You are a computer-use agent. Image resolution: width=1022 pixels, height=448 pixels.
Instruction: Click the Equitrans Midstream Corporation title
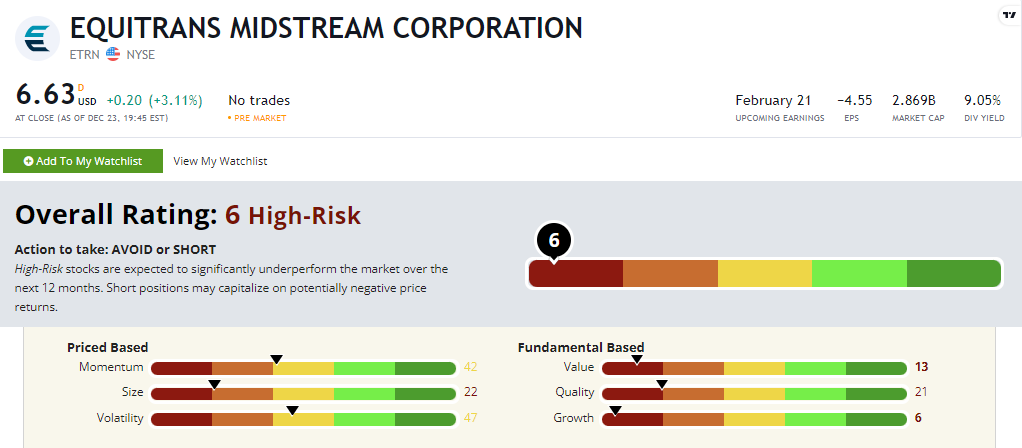(x=326, y=28)
